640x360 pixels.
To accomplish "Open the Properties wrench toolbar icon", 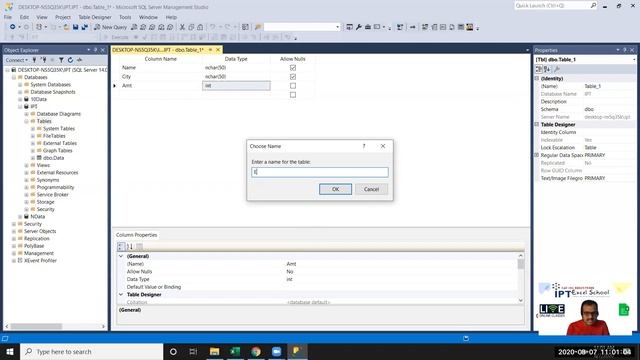I will point(359,27).
